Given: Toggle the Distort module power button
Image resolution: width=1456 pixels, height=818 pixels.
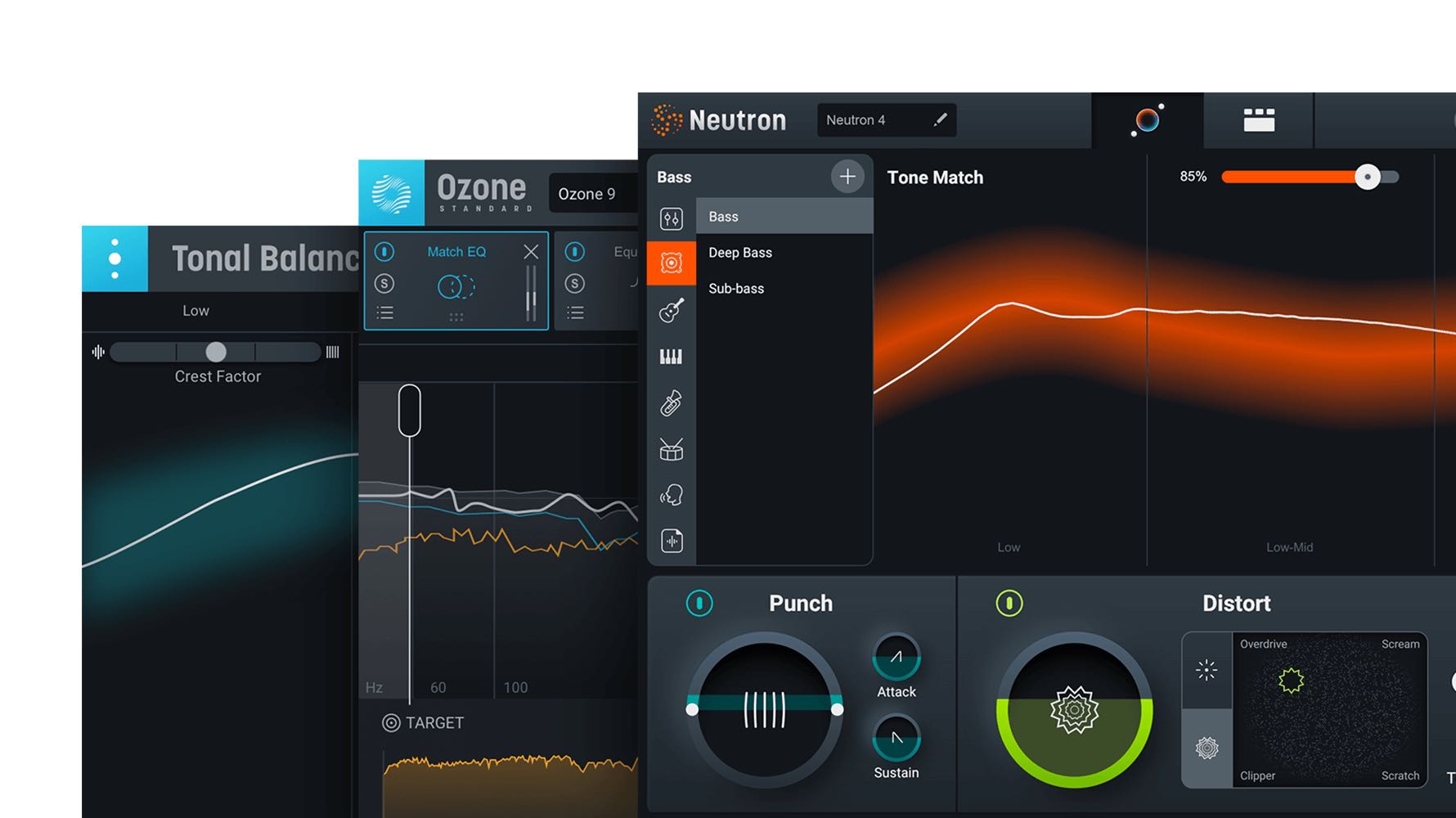Looking at the screenshot, I should coord(1009,604).
